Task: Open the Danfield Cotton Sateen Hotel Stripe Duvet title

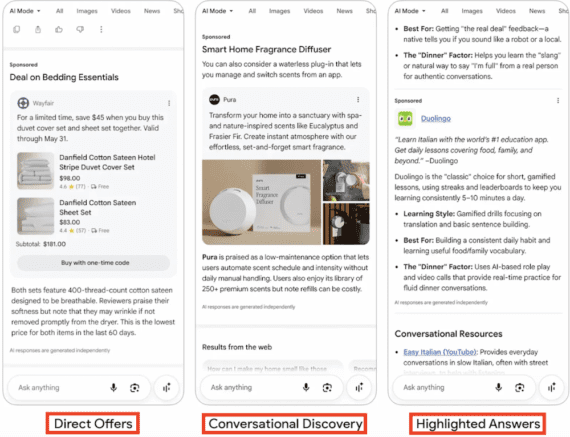Action: coord(107,162)
